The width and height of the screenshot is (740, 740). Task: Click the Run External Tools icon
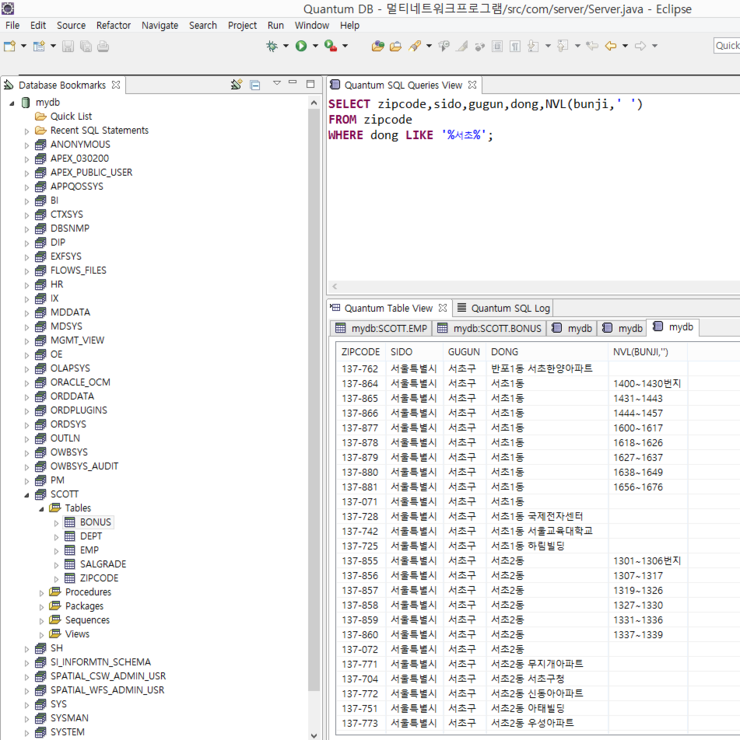pos(330,46)
